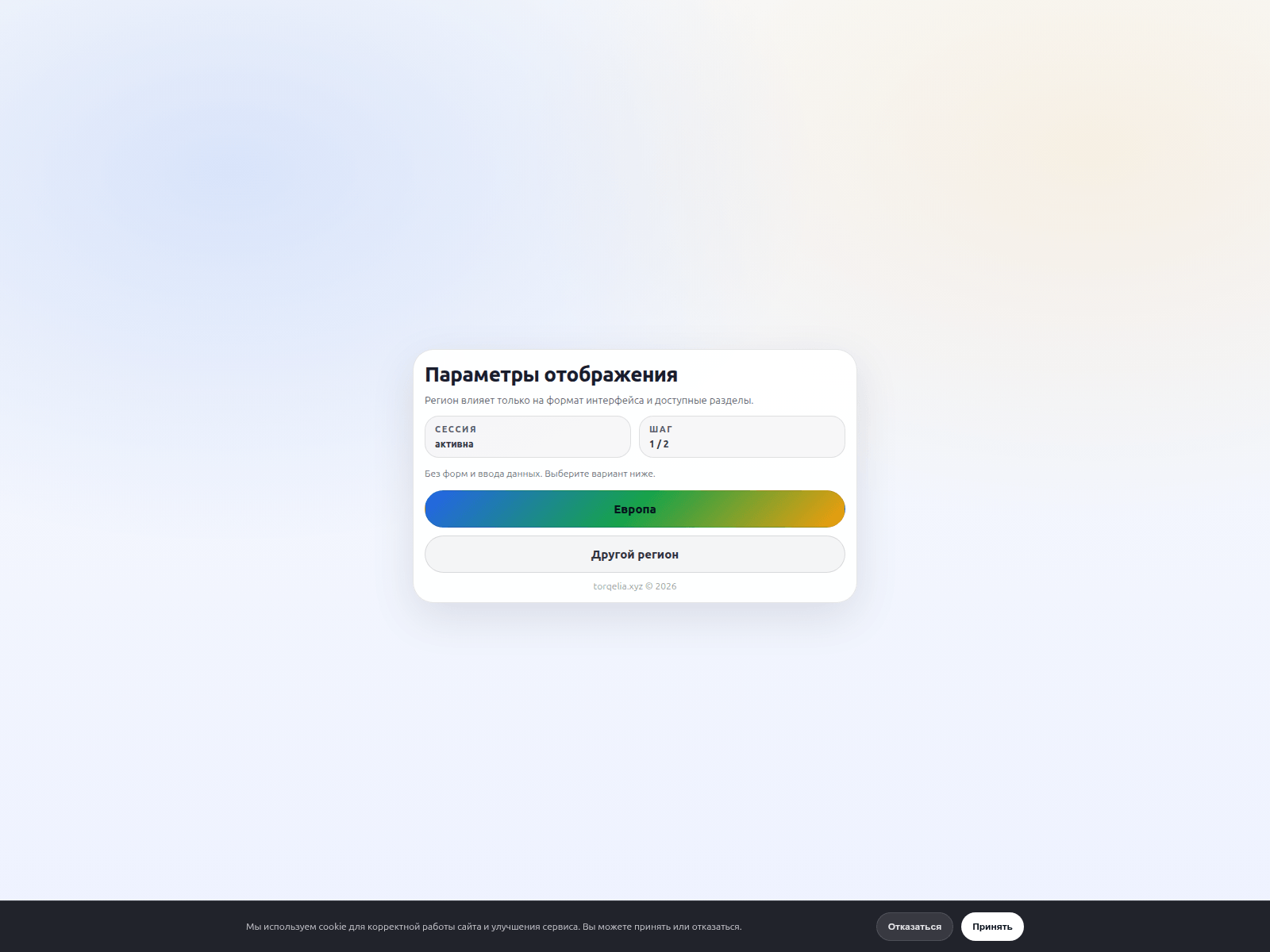The image size is (1270, 952).
Task: Click the СЕССИЯ label text
Action: [456, 429]
